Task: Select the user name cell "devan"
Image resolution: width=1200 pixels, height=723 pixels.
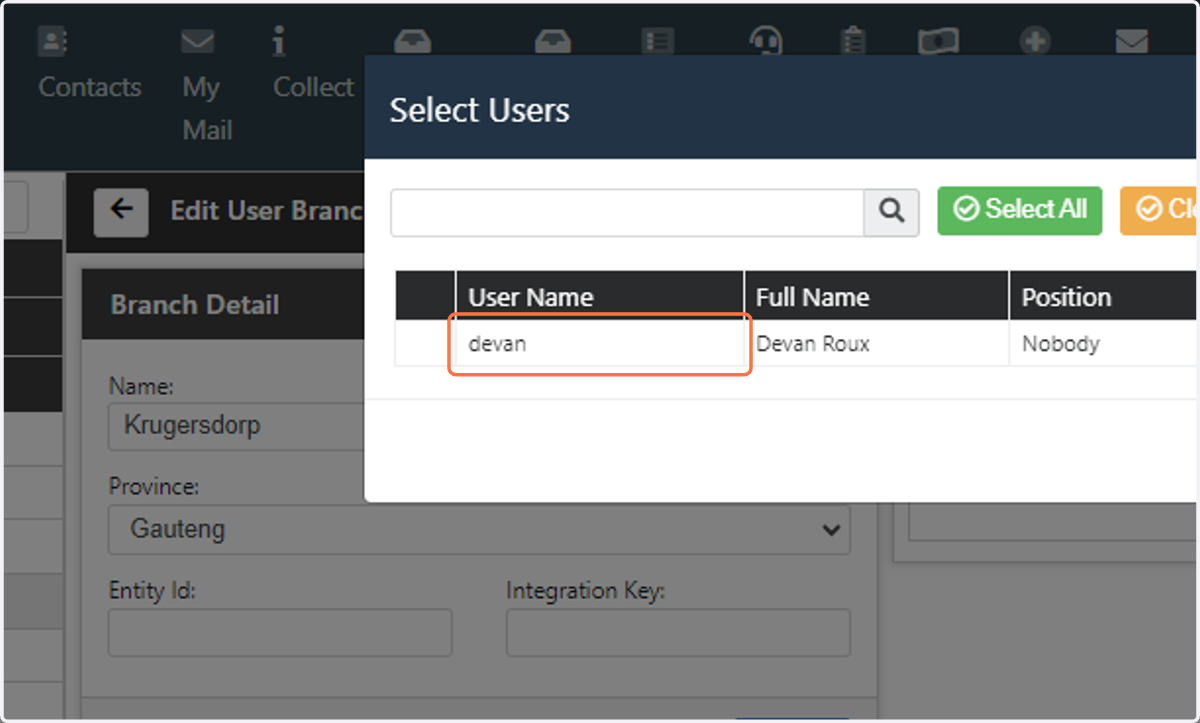Action: tap(599, 344)
